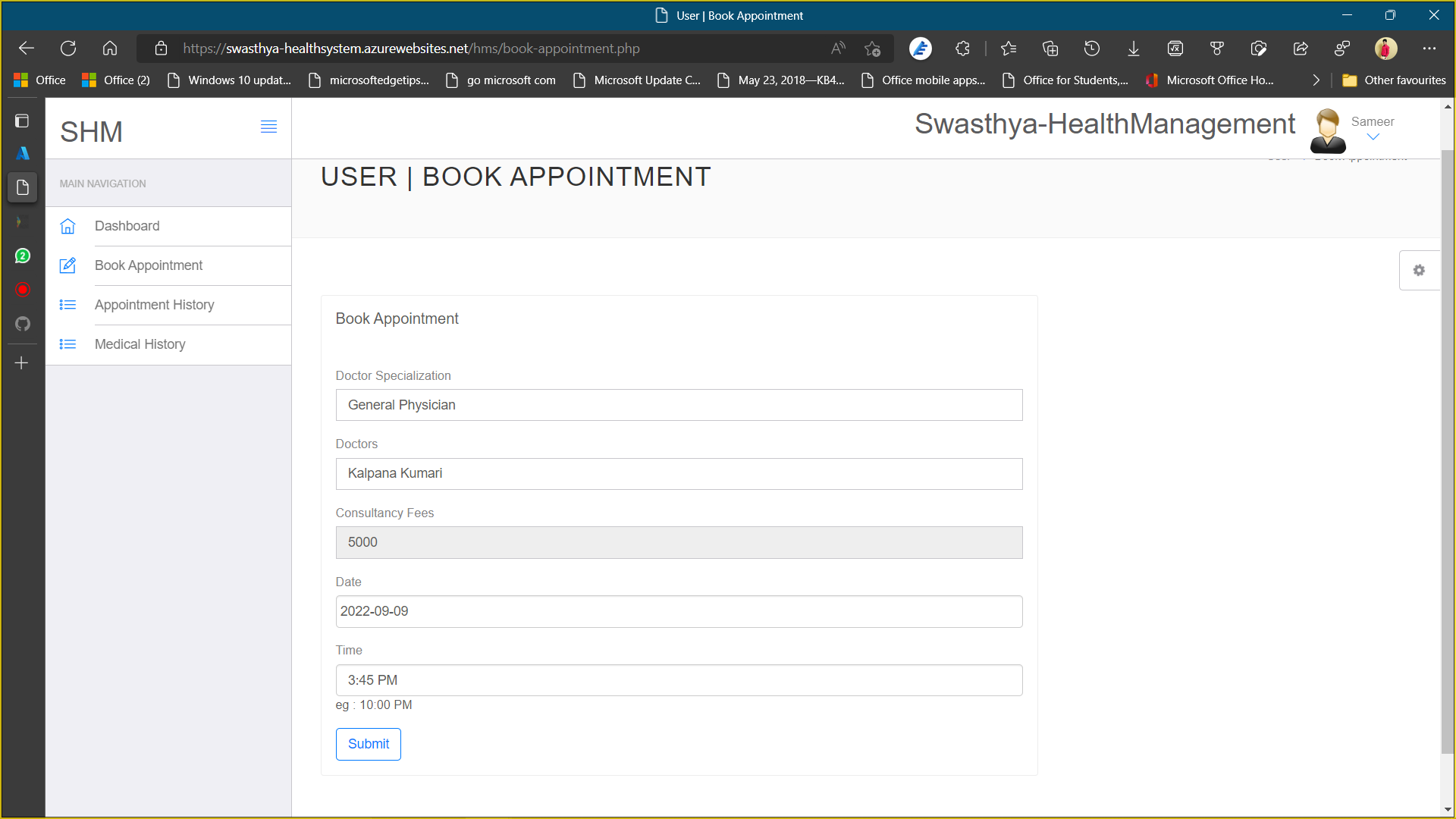Go to Appointment History
This screenshot has width=1456, height=819.
(x=154, y=305)
